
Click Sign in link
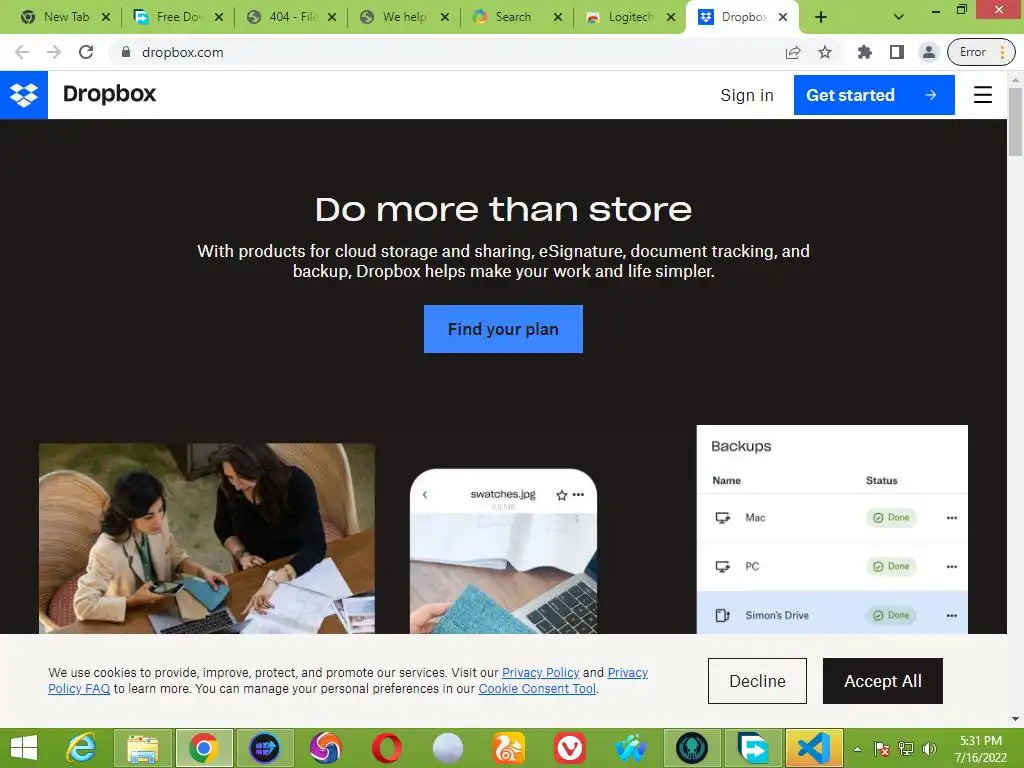tap(746, 95)
